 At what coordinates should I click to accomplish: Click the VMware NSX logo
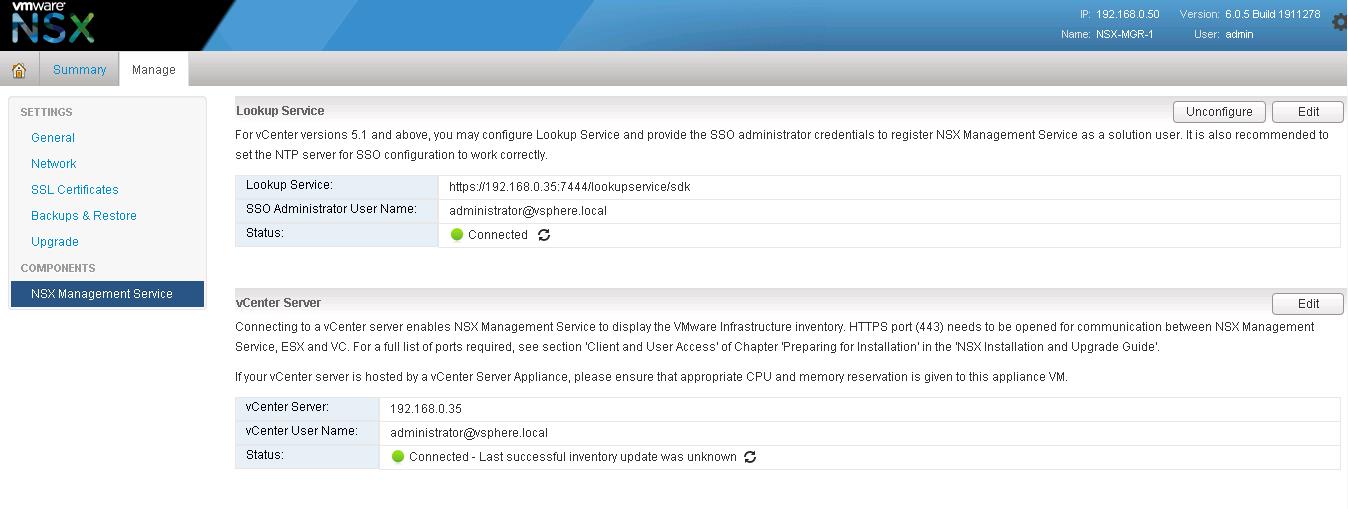(x=52, y=24)
